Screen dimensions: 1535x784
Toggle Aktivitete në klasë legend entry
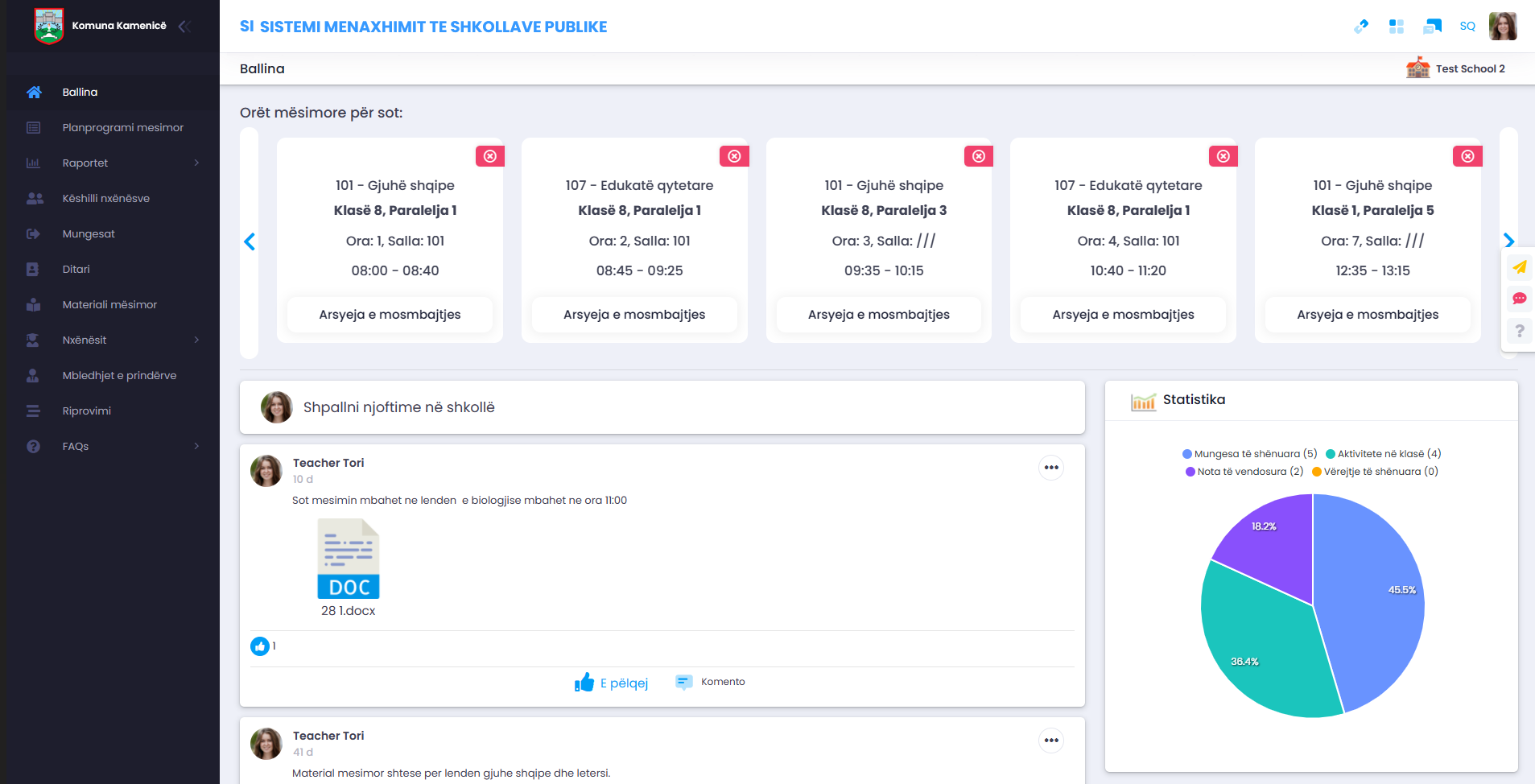coord(1383,454)
